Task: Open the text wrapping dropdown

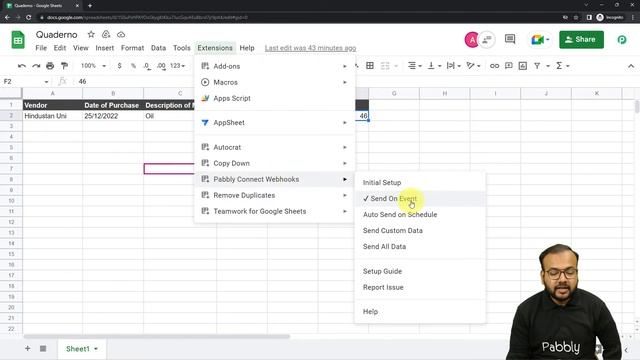Action: pyautogui.click(x=453, y=66)
